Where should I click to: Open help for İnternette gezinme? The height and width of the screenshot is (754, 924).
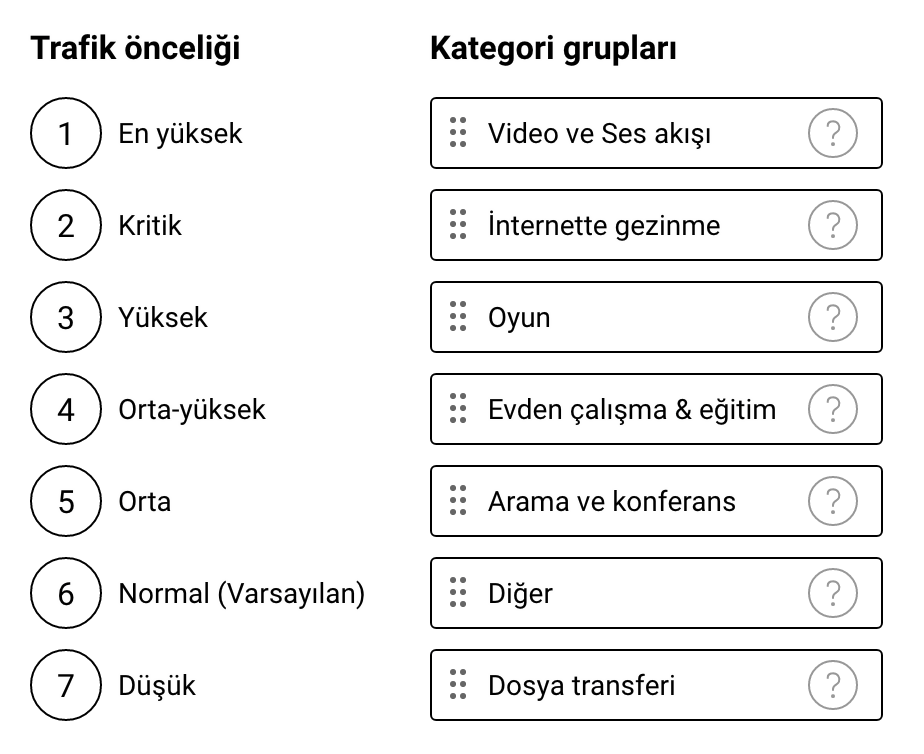pyautogui.click(x=832, y=225)
